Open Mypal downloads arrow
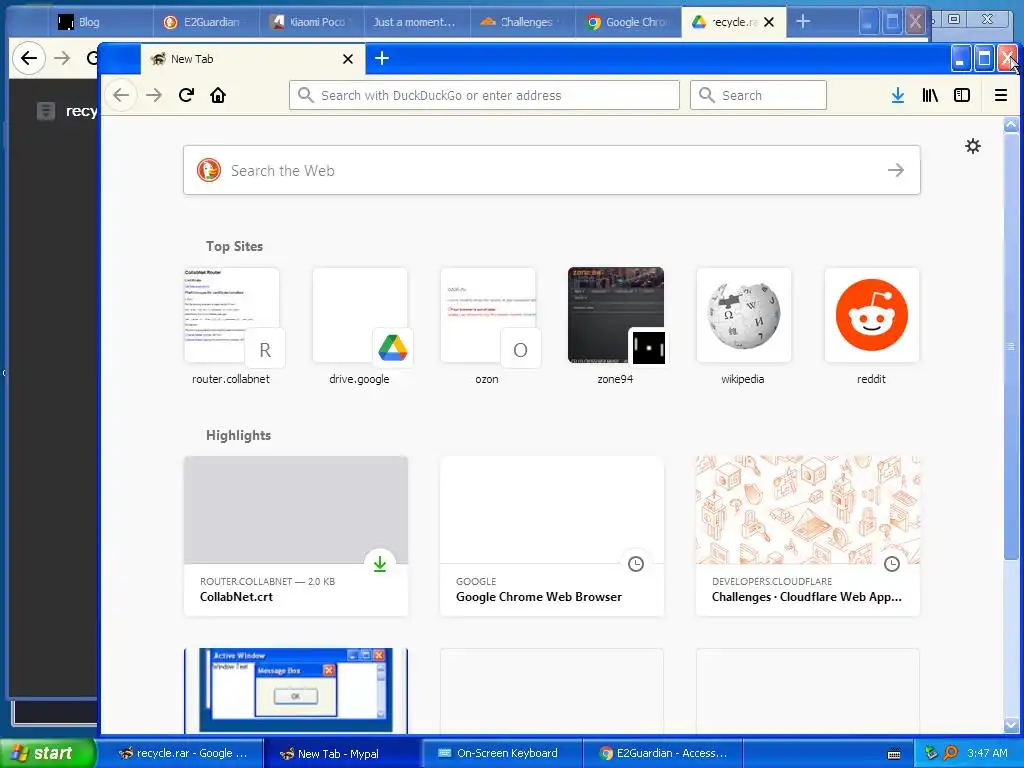1024x768 pixels. [x=898, y=95]
